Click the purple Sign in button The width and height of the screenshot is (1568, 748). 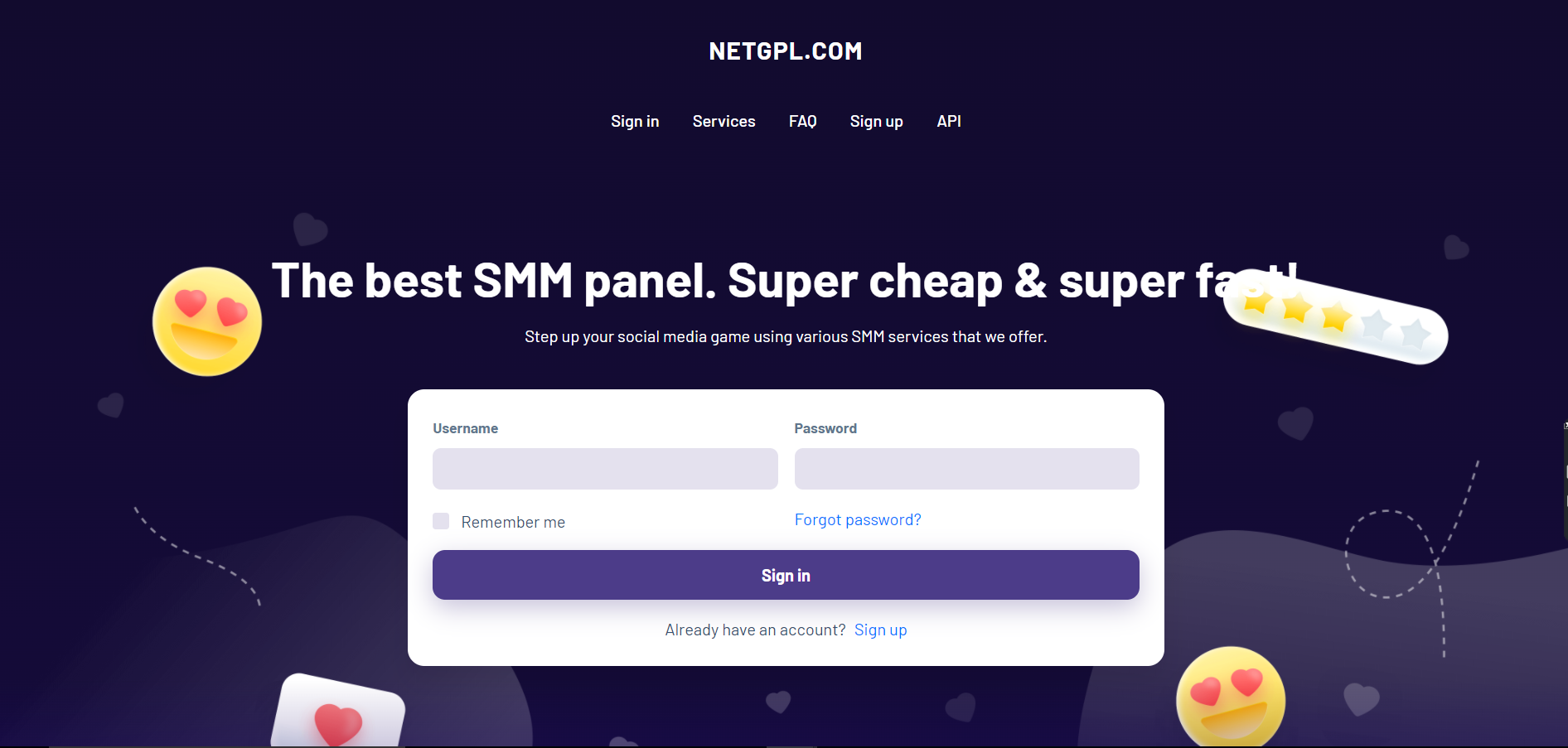(x=786, y=575)
